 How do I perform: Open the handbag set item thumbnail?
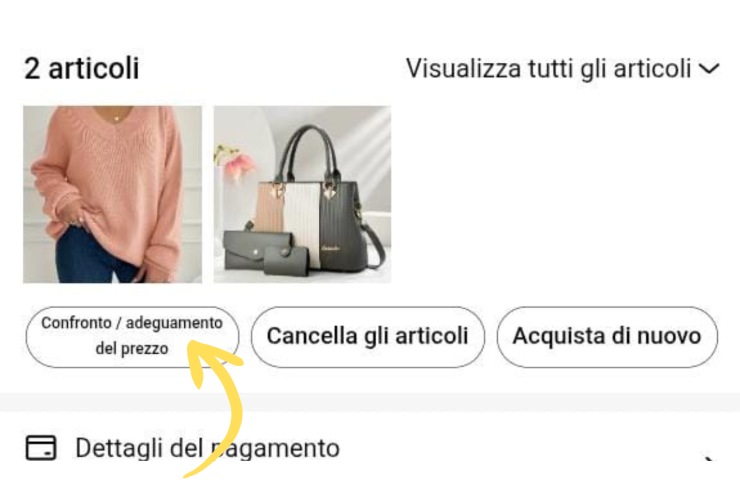coord(302,194)
